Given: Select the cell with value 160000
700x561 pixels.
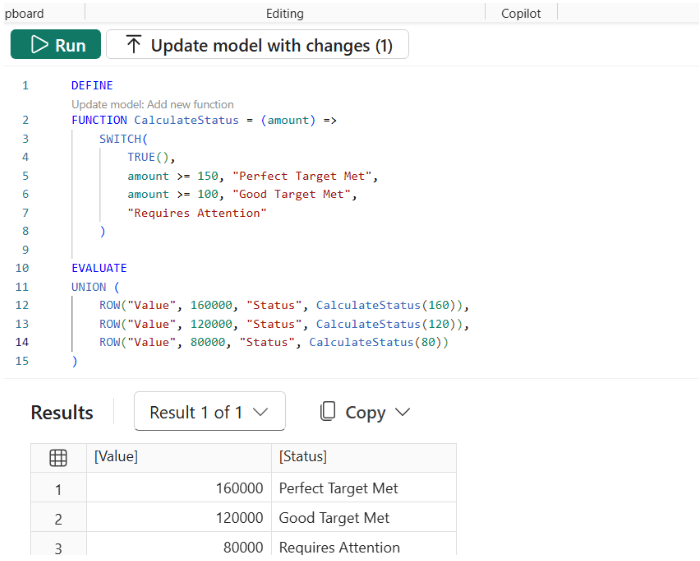Looking at the screenshot, I should (179, 488).
